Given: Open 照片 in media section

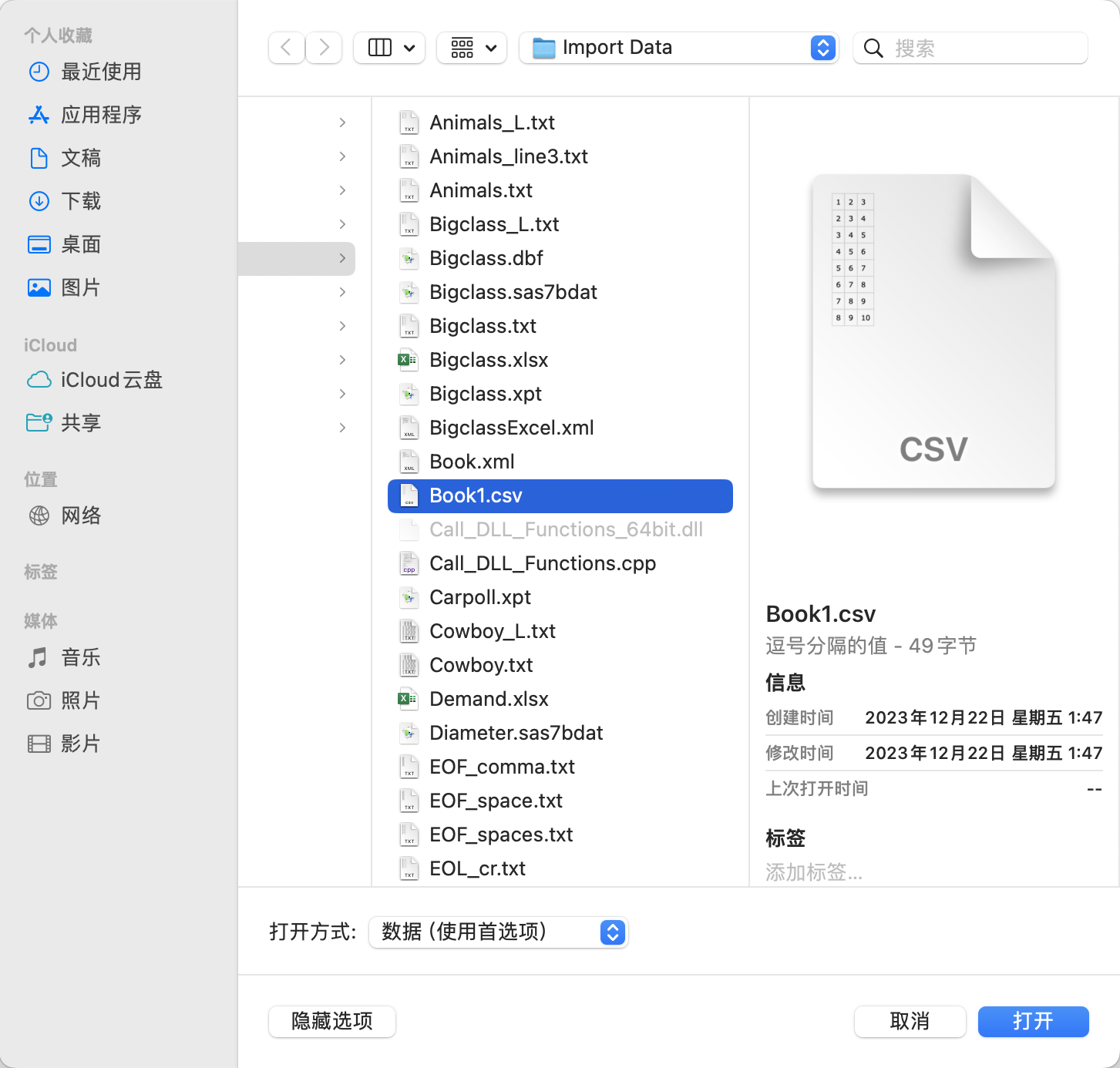Looking at the screenshot, I should (65, 700).
